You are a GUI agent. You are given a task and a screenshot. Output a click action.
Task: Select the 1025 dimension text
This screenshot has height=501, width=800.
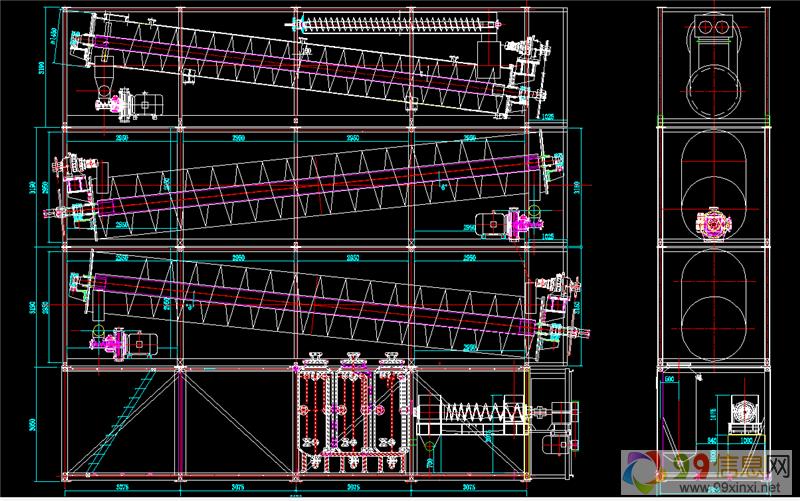pos(547,117)
